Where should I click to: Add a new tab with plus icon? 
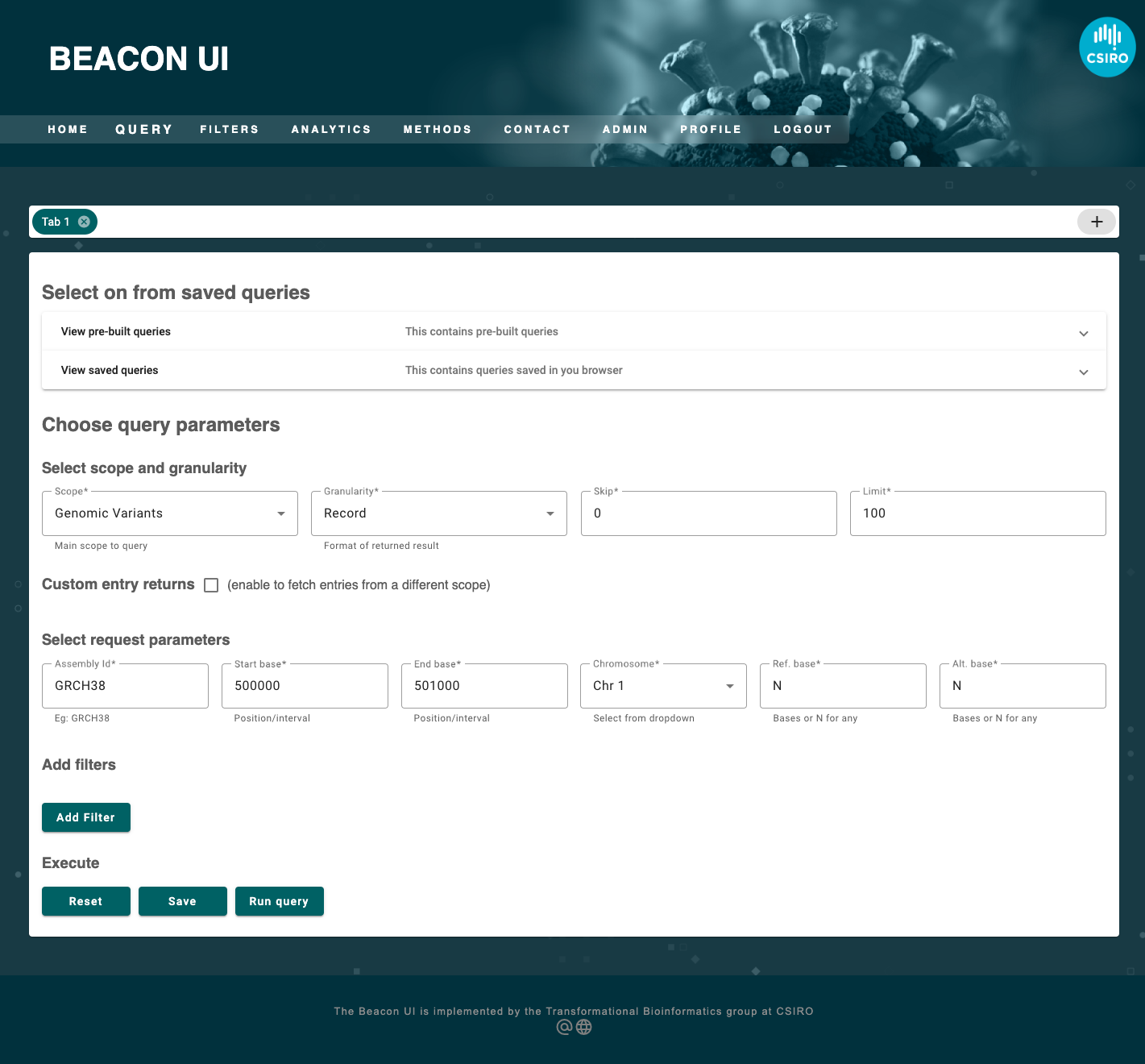tap(1096, 222)
